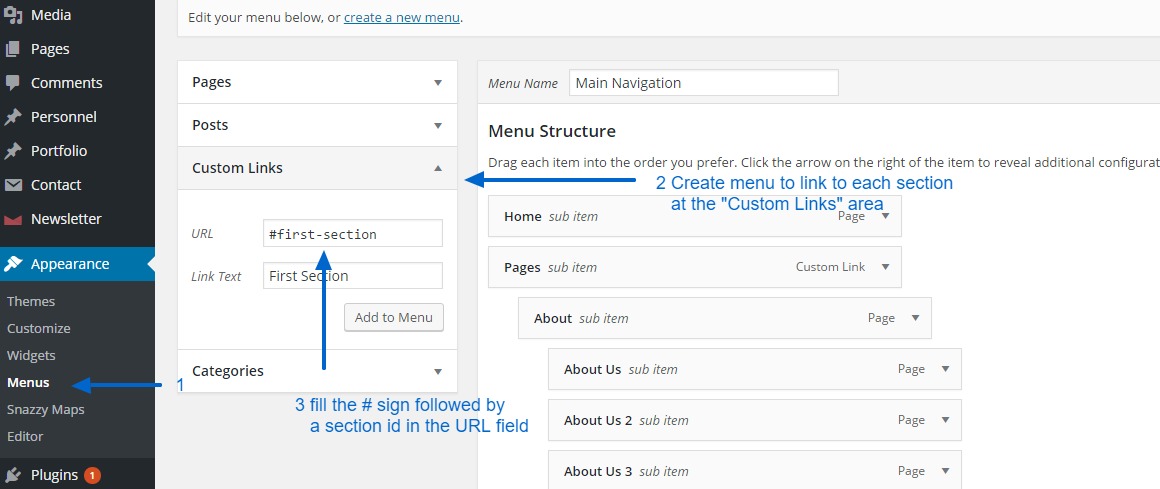
Task: Click the Contact envelope icon
Action: click(13, 185)
